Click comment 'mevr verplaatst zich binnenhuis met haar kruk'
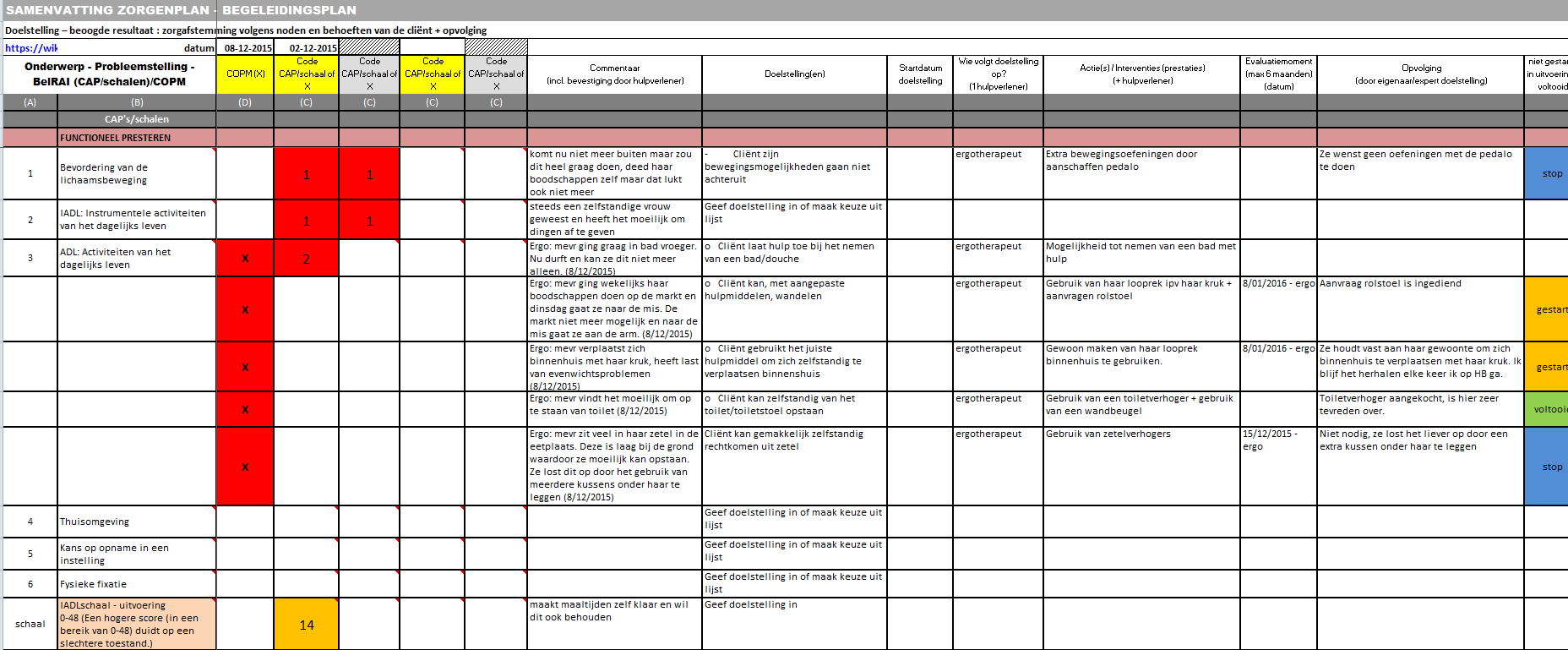The image size is (1568, 650). [614, 367]
